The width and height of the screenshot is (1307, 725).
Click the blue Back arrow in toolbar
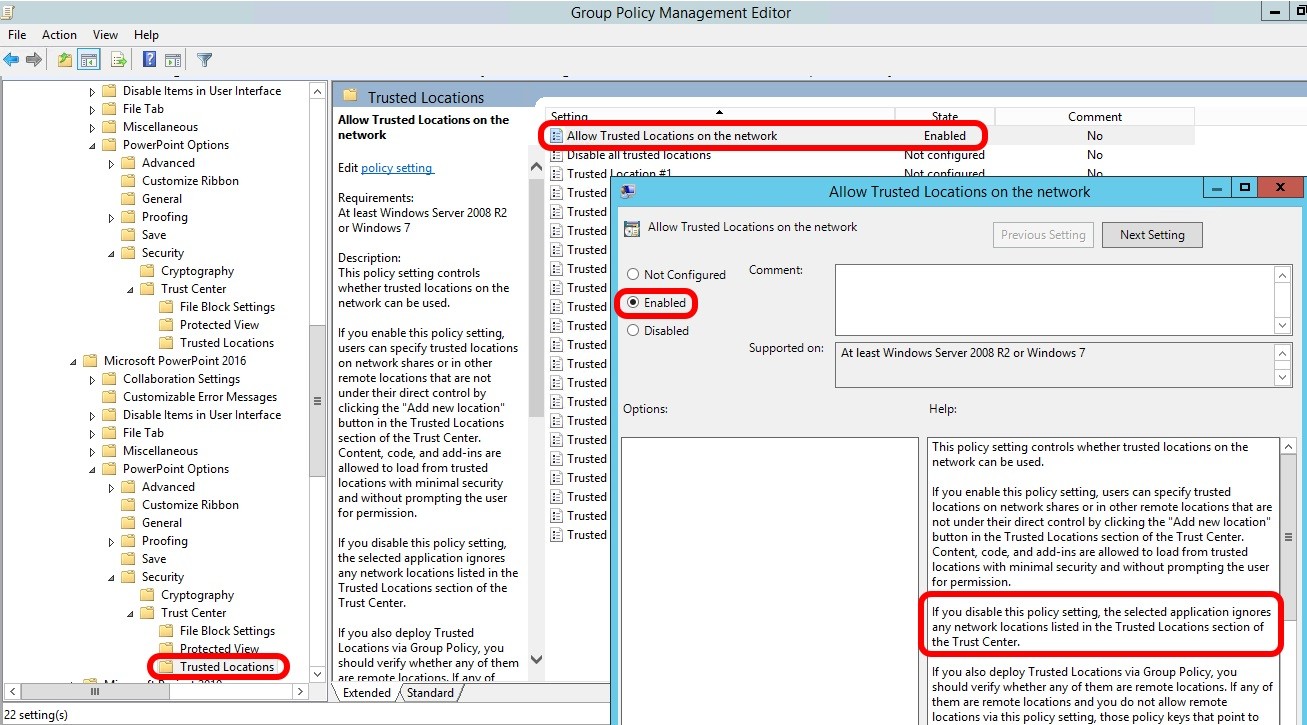[x=12, y=60]
